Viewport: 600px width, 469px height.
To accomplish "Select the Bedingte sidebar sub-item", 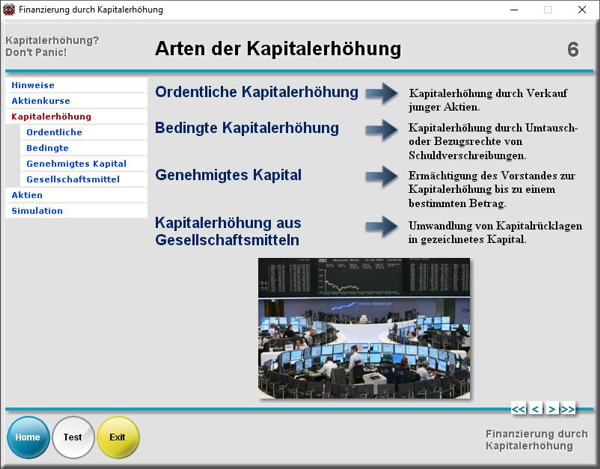I will pos(48,148).
